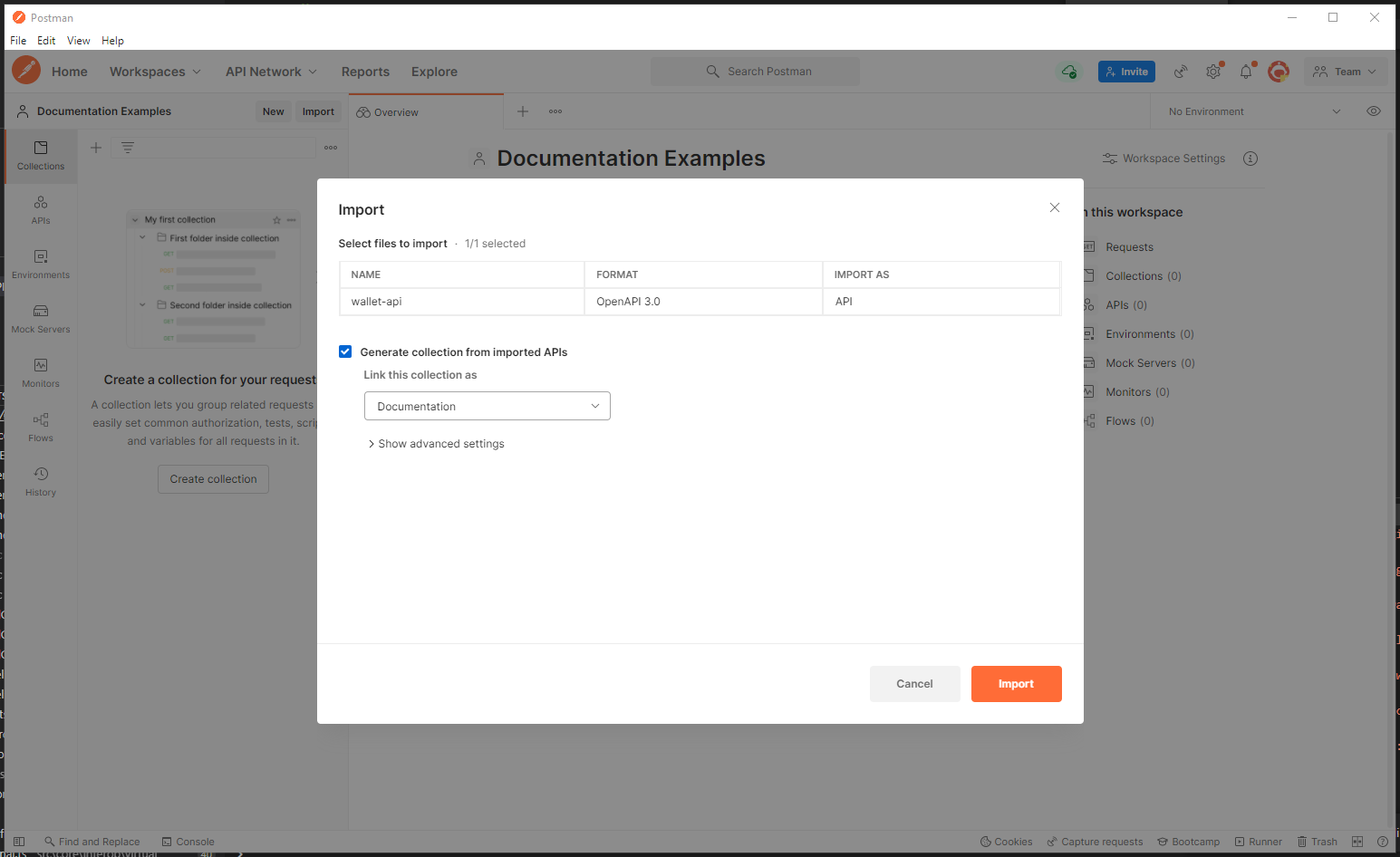Open Trash in status bar

tap(1317, 842)
